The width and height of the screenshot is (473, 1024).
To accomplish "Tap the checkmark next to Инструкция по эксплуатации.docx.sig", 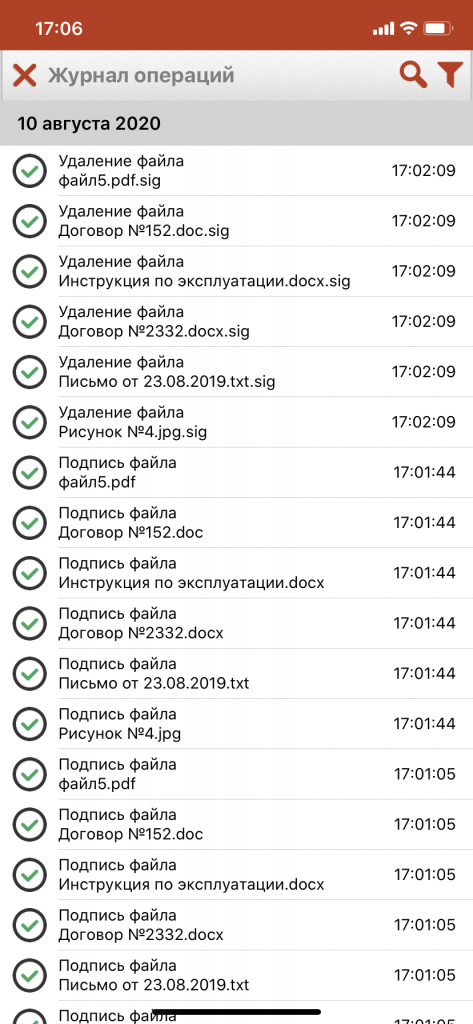I will [x=29, y=271].
